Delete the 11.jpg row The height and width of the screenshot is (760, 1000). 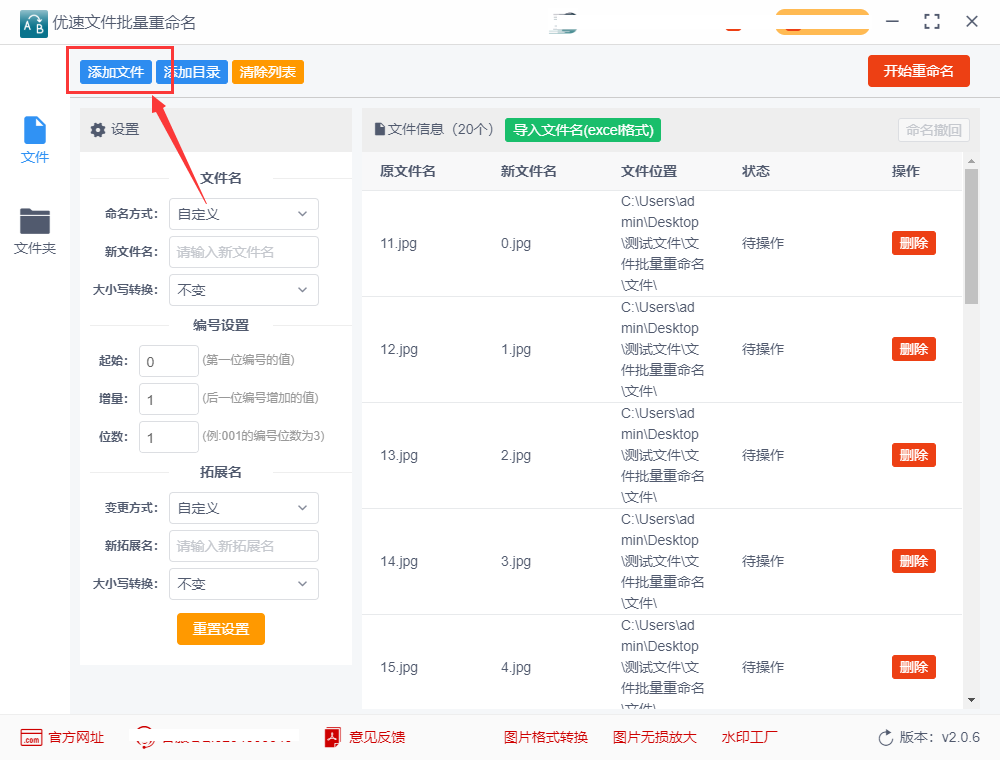913,243
